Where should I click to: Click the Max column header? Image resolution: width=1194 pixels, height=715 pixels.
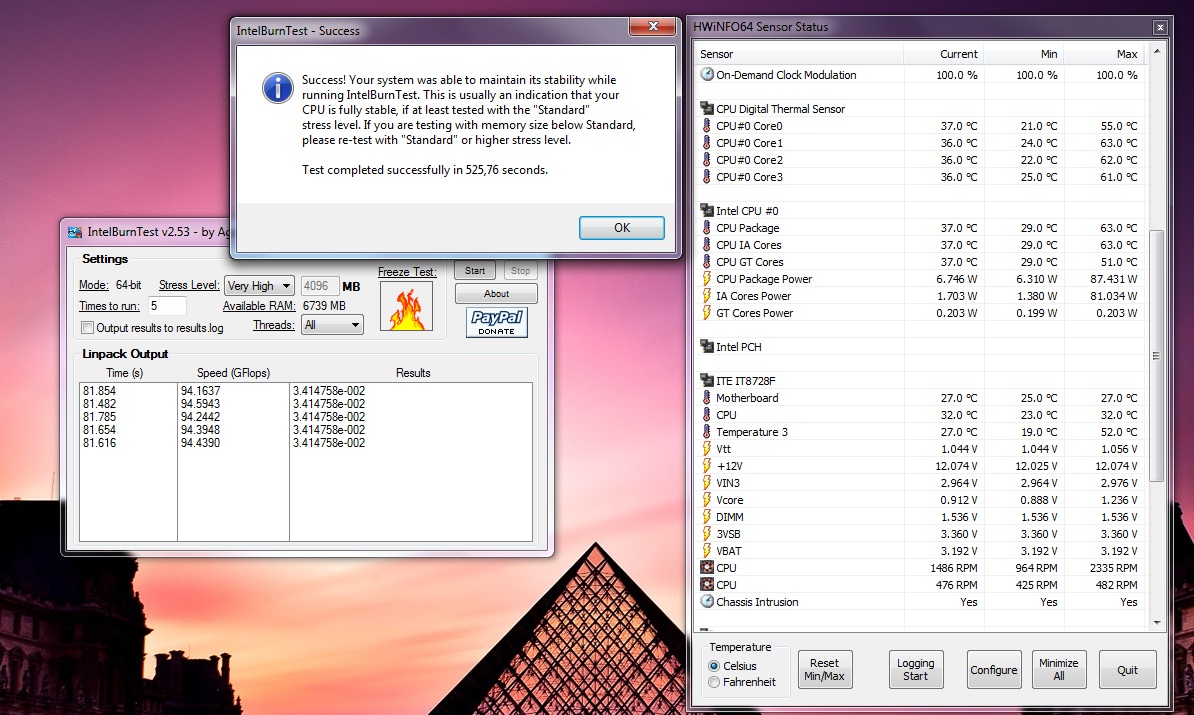1104,54
